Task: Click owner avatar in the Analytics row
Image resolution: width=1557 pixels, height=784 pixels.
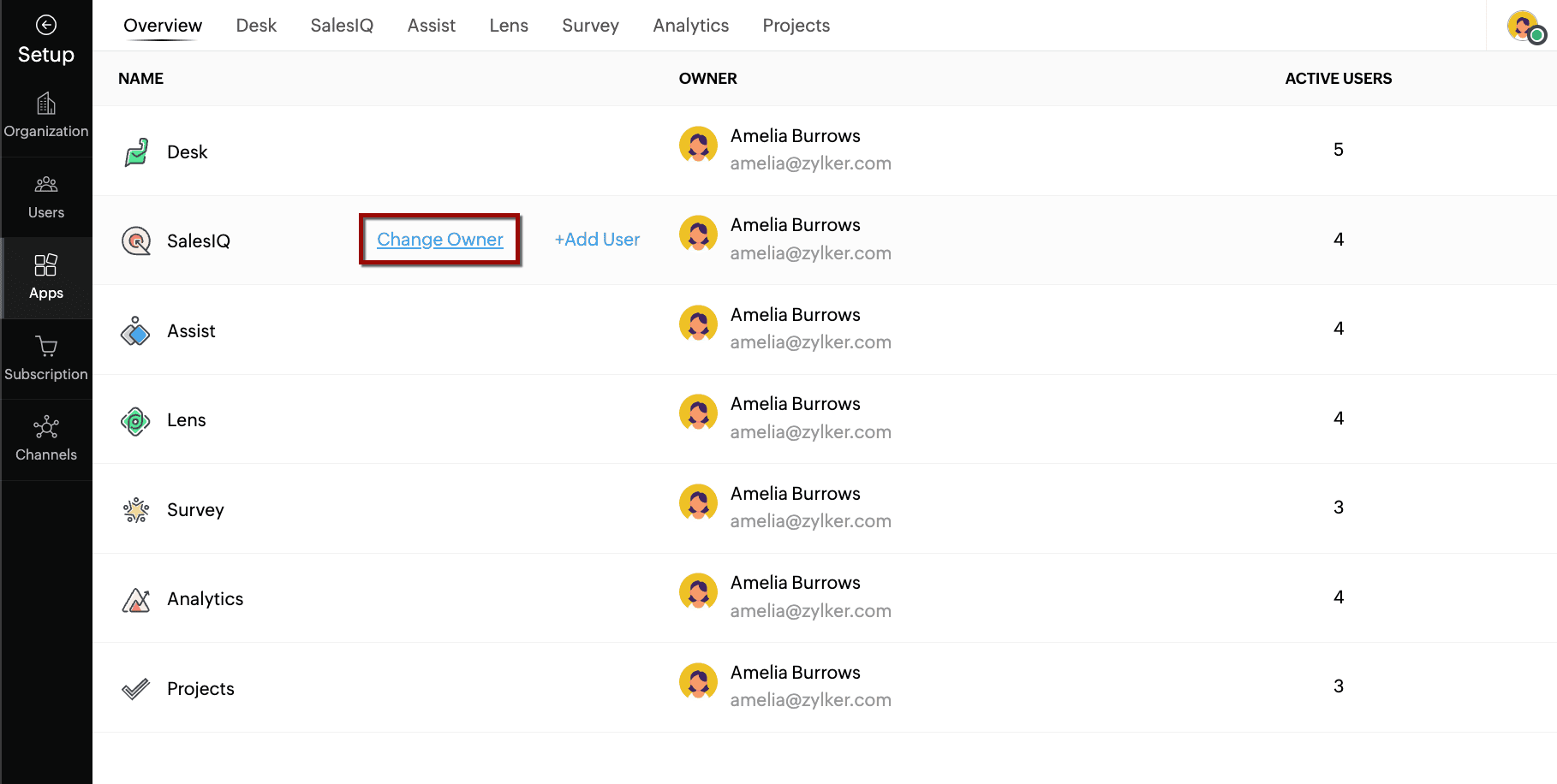Action: tap(698, 591)
